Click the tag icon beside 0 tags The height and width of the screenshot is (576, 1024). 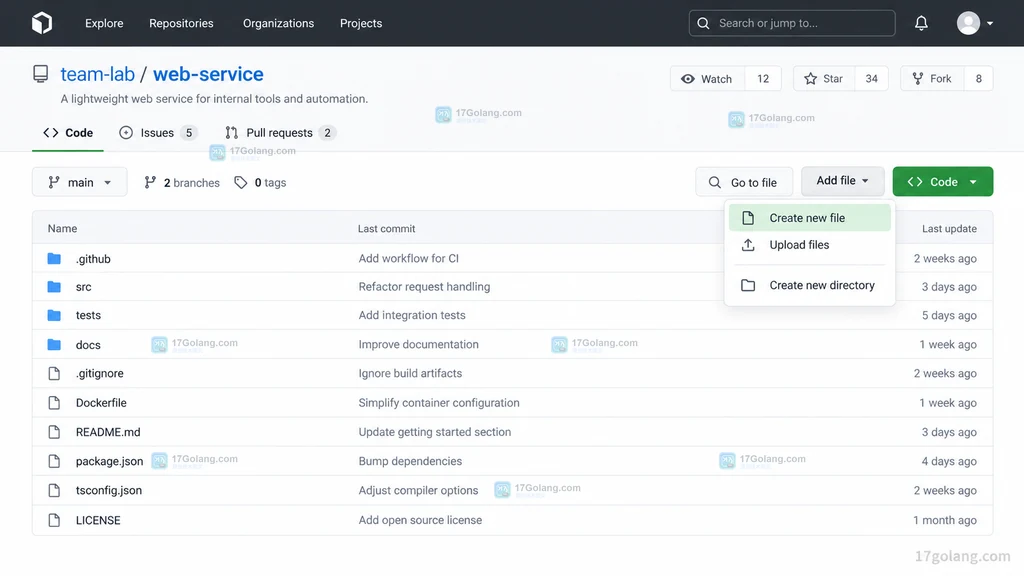241,183
